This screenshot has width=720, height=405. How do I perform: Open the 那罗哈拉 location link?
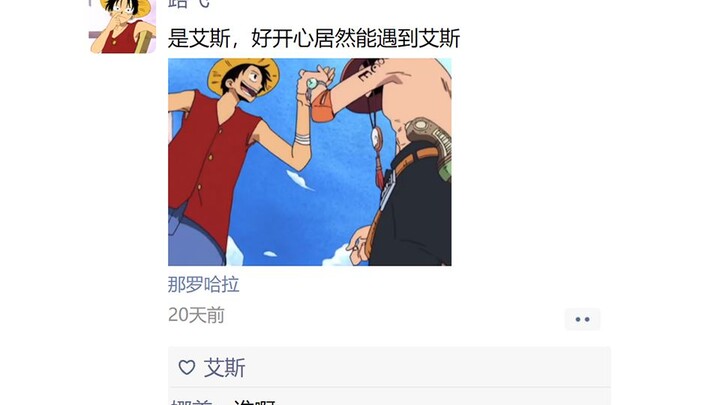click(x=203, y=285)
